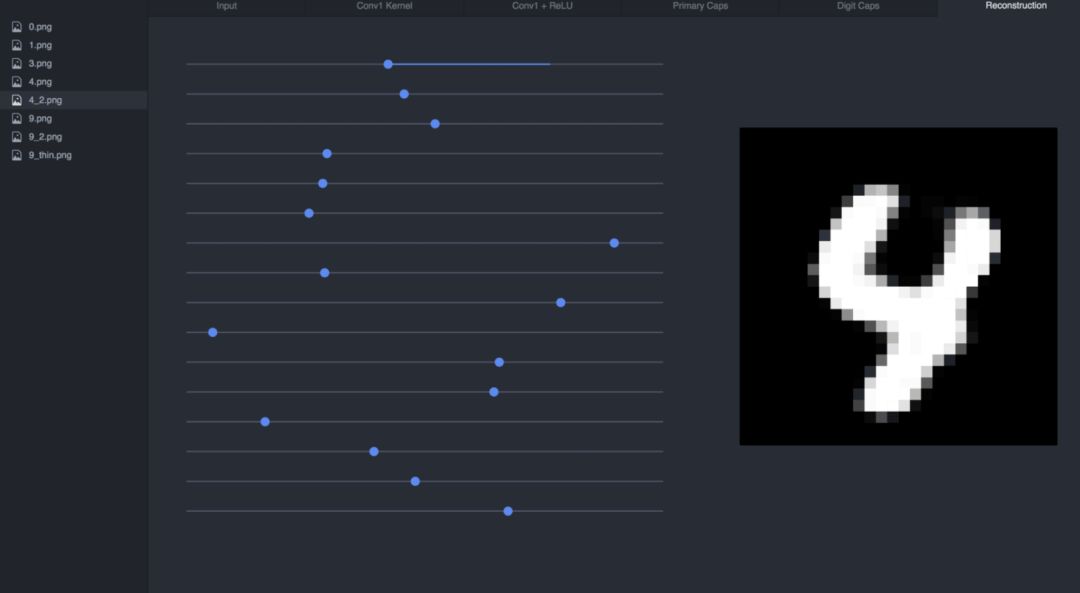This screenshot has height=593, width=1080.
Task: Click the sixth slider's handle
Action: 309,214
